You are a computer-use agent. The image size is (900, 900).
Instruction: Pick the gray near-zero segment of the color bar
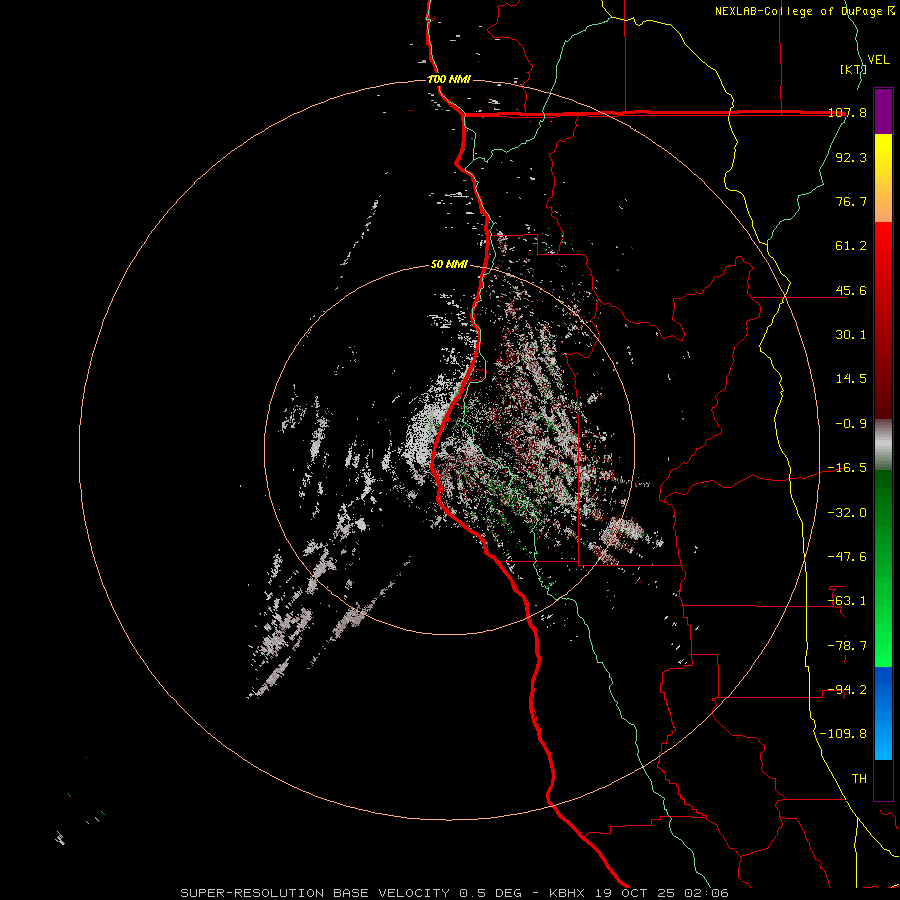coord(883,444)
